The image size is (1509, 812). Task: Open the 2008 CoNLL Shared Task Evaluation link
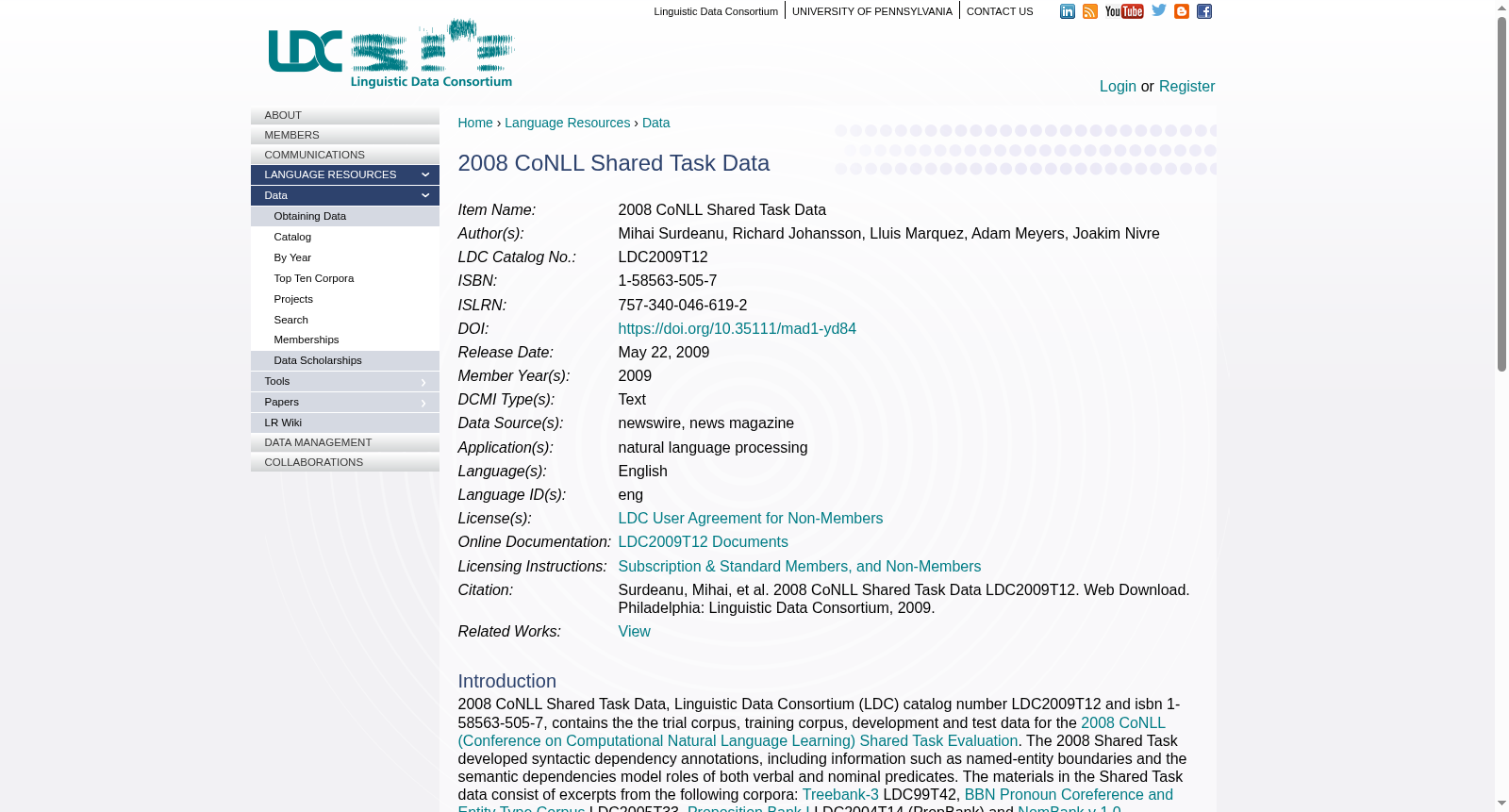(738, 740)
